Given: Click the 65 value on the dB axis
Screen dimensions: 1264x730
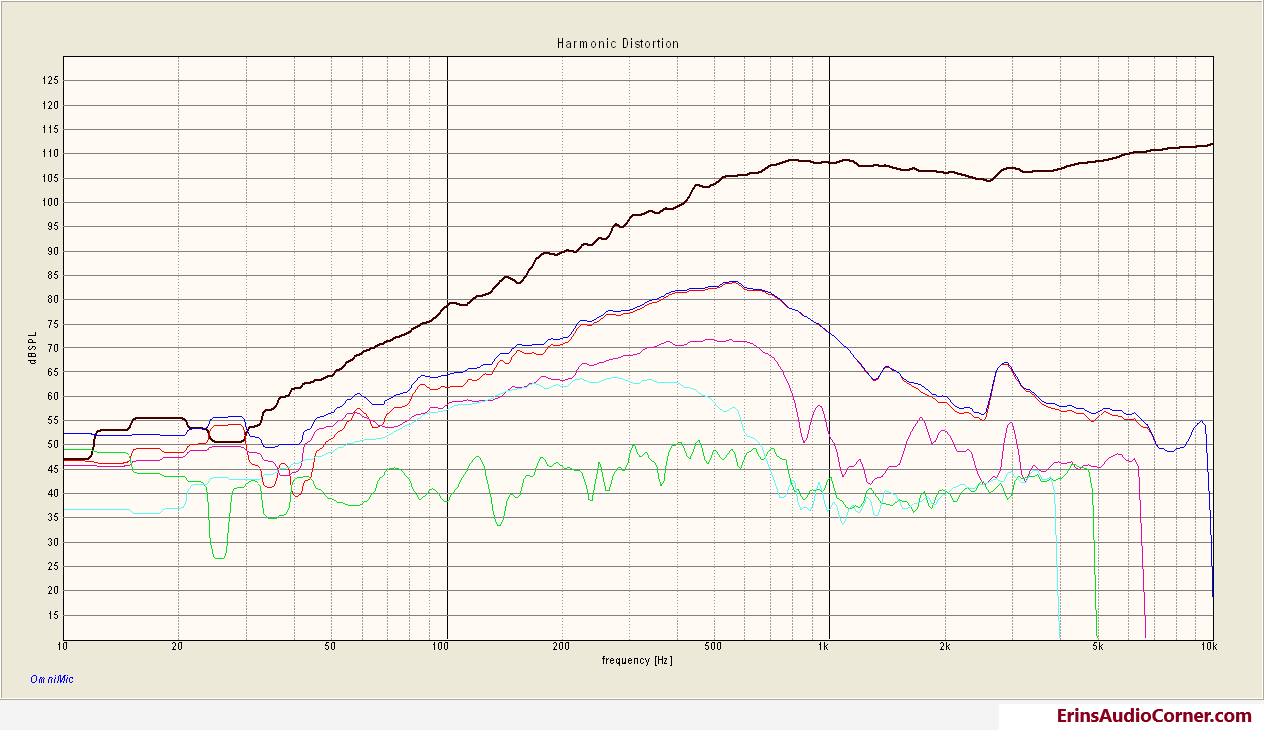Looking at the screenshot, I should tap(54, 372).
